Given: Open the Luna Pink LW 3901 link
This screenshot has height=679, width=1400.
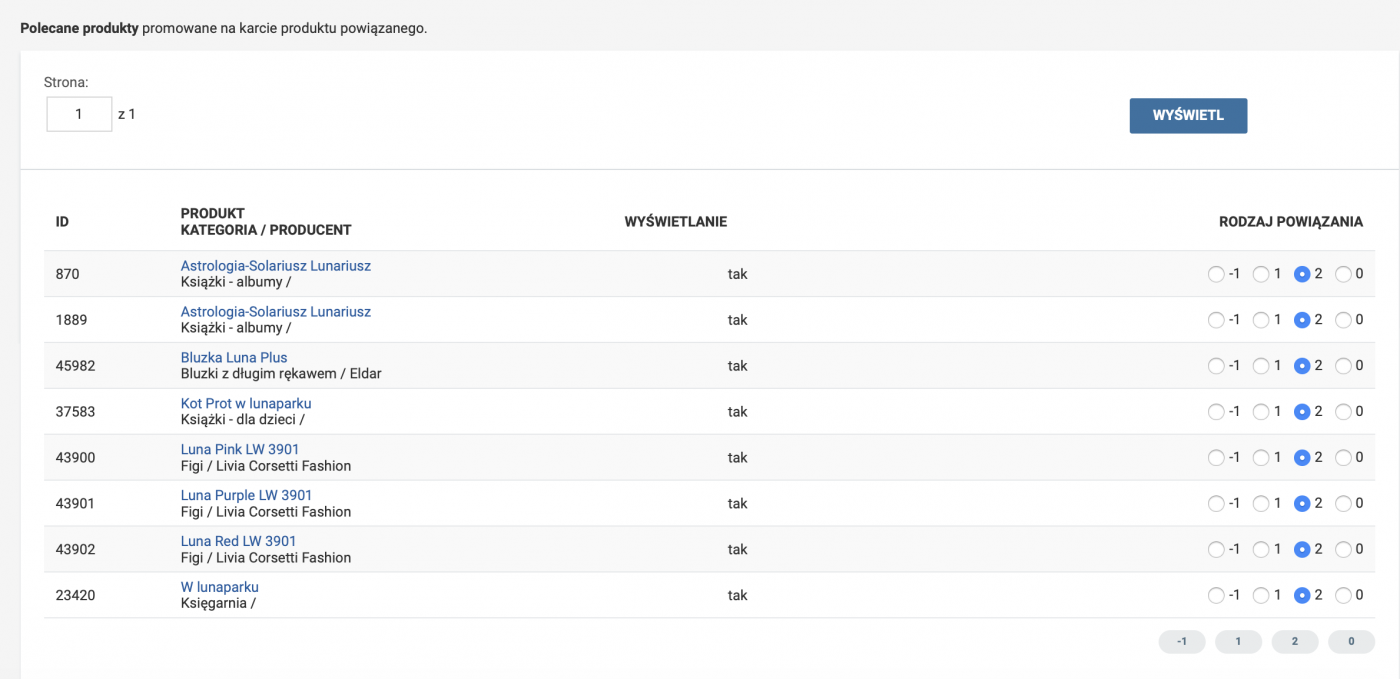Looking at the screenshot, I should coord(239,449).
